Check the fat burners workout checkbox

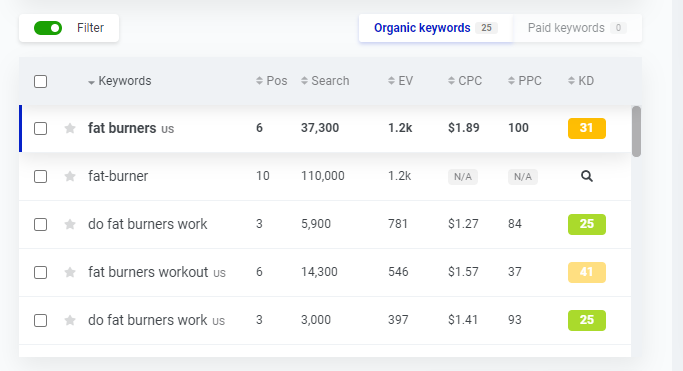tap(41, 272)
